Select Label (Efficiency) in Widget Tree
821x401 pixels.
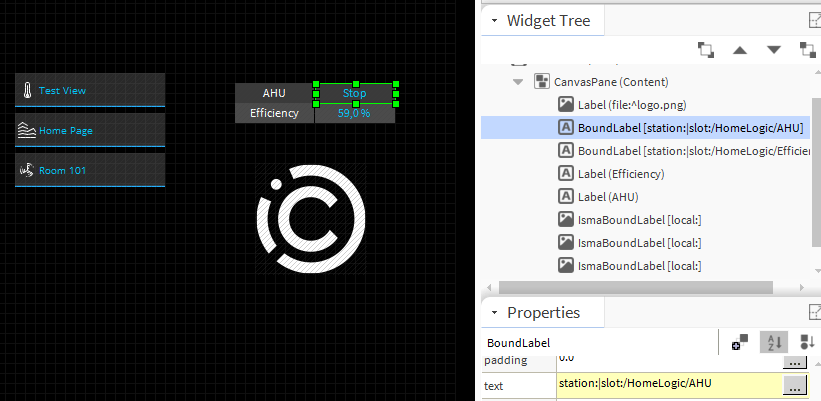coord(621,173)
